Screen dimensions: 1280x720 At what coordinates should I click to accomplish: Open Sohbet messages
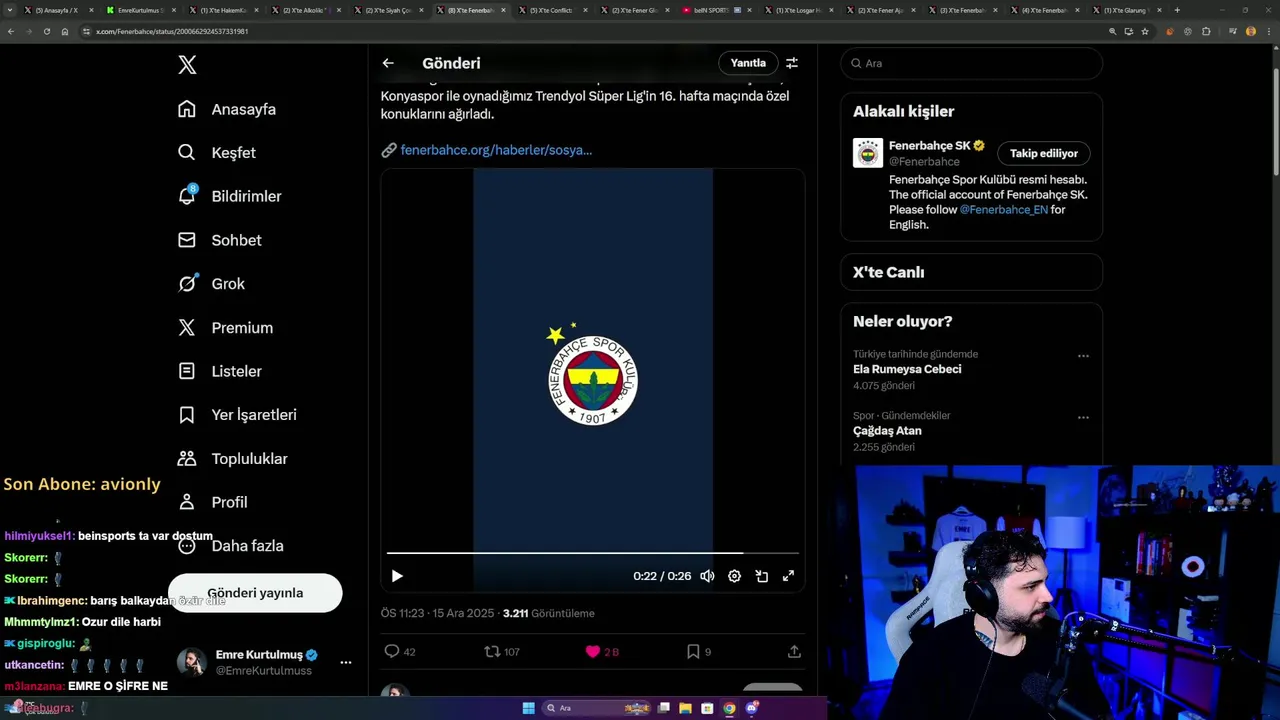pos(219,240)
